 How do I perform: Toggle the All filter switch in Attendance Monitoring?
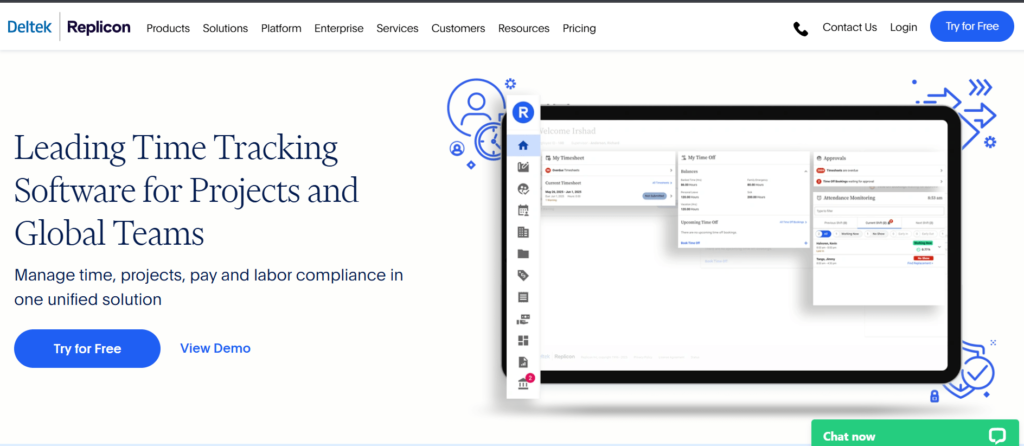823,234
